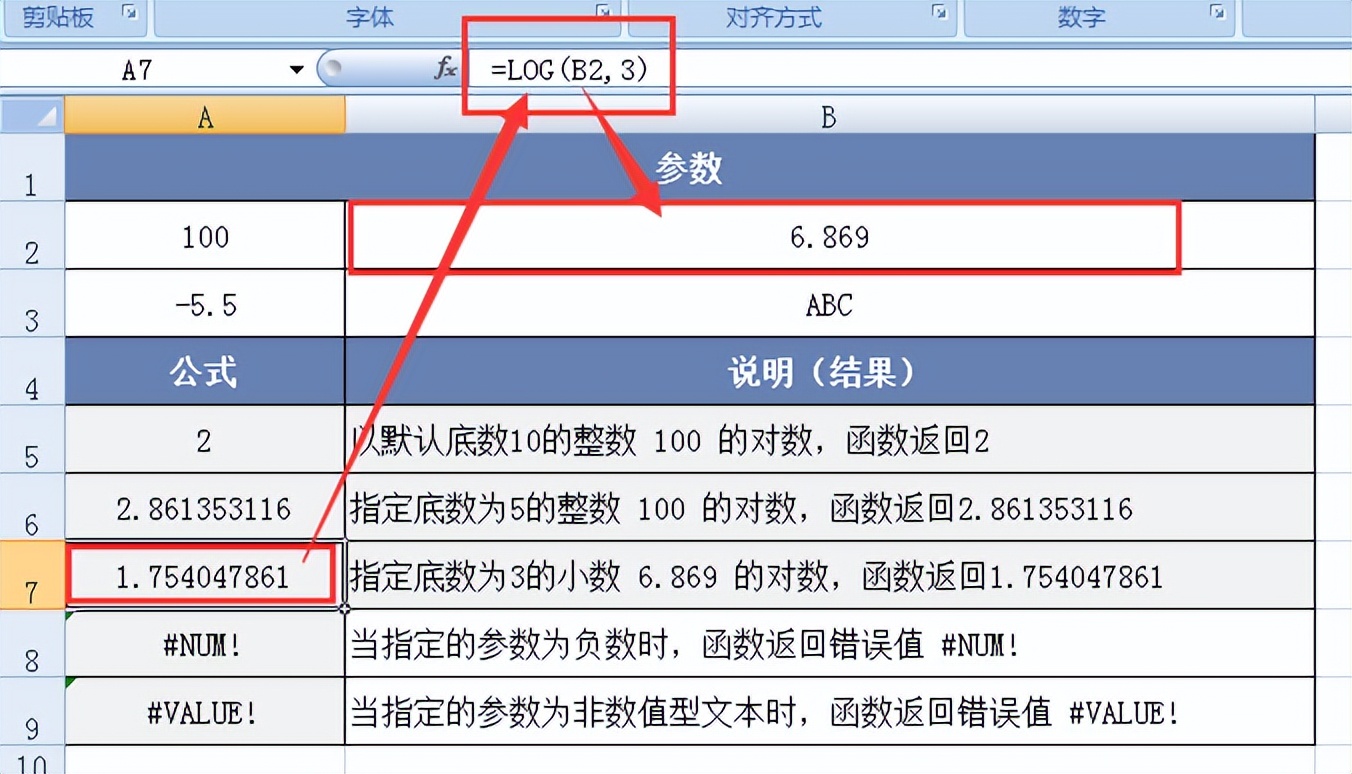Click the 公式 header cell
The width and height of the screenshot is (1352, 774).
(205, 372)
